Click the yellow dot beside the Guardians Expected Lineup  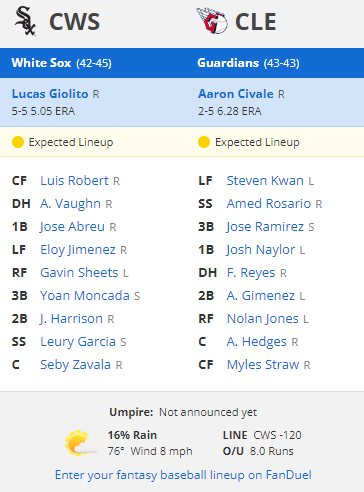[x=204, y=142]
